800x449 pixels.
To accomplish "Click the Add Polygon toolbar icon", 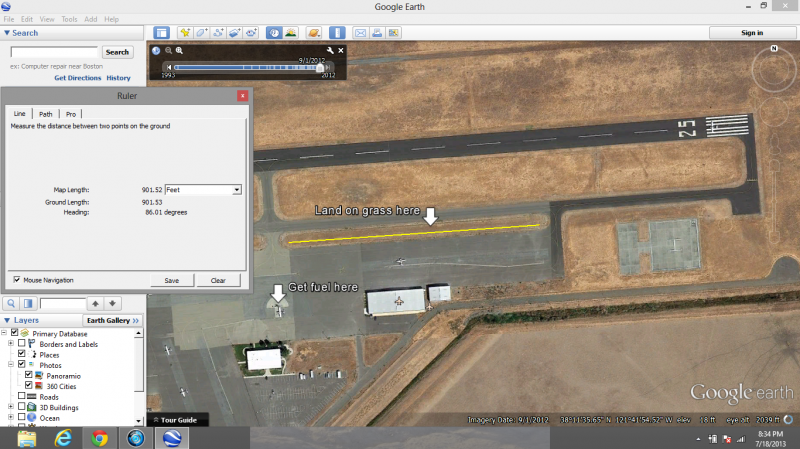I will [201, 33].
